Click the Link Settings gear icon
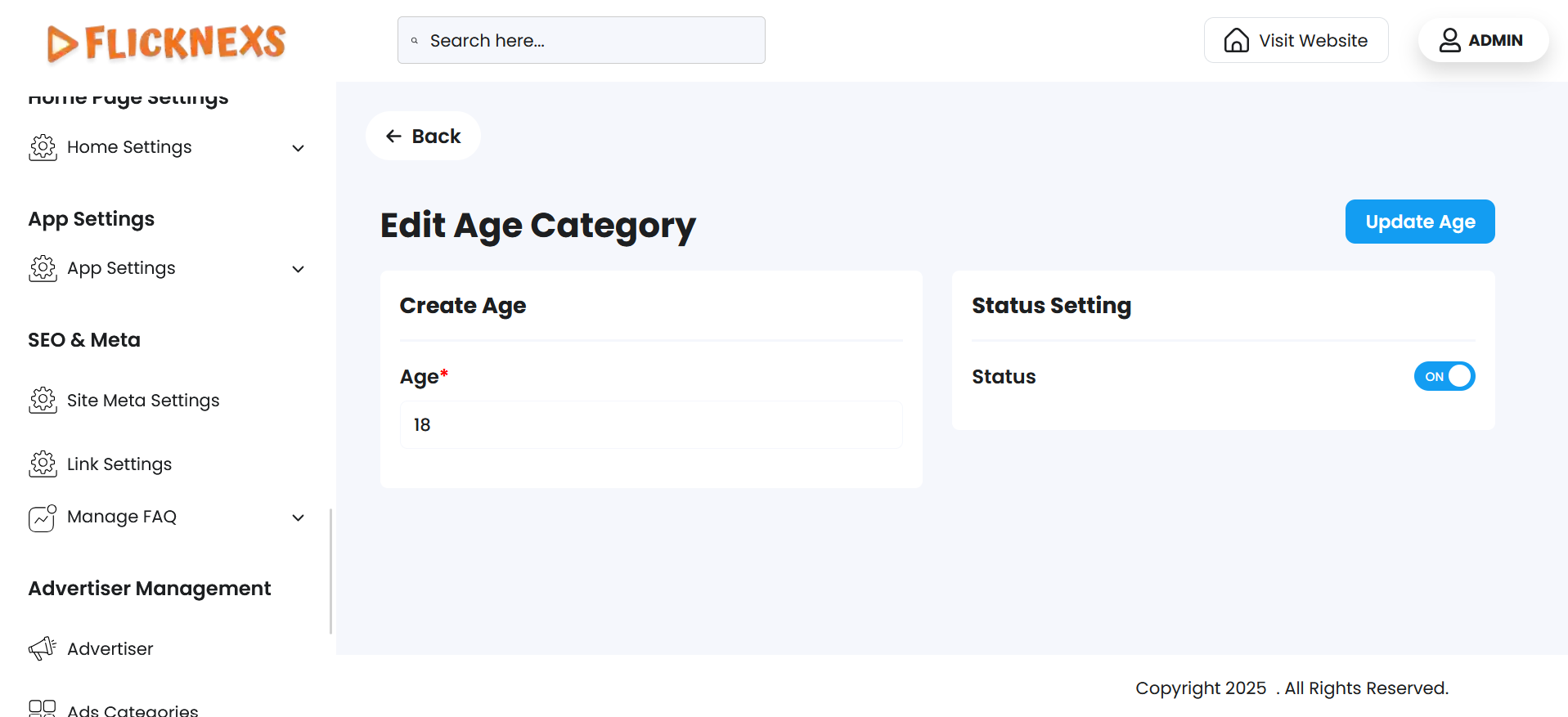This screenshot has height=717, width=1568. pyautogui.click(x=43, y=464)
